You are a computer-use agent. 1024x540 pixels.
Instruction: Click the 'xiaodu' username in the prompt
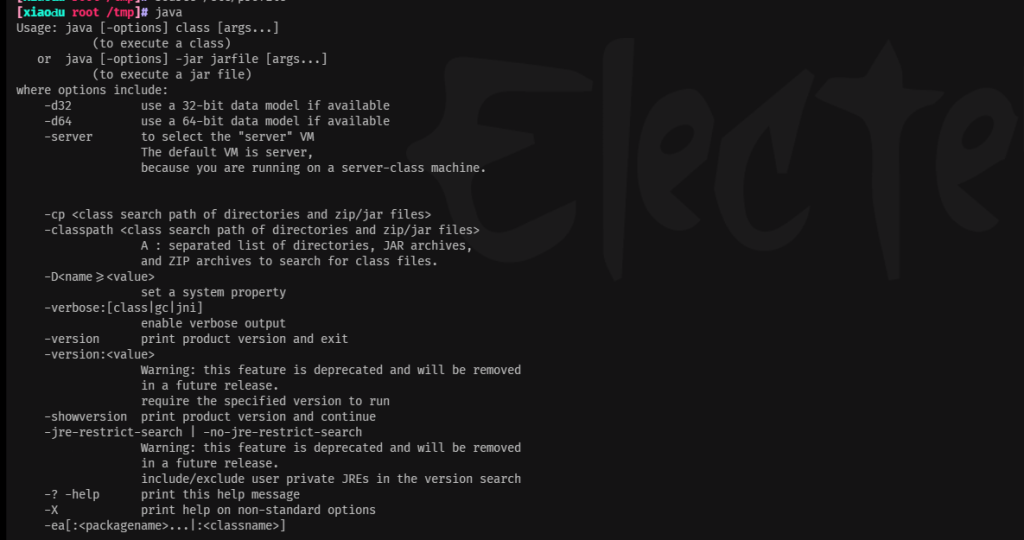pos(44,12)
